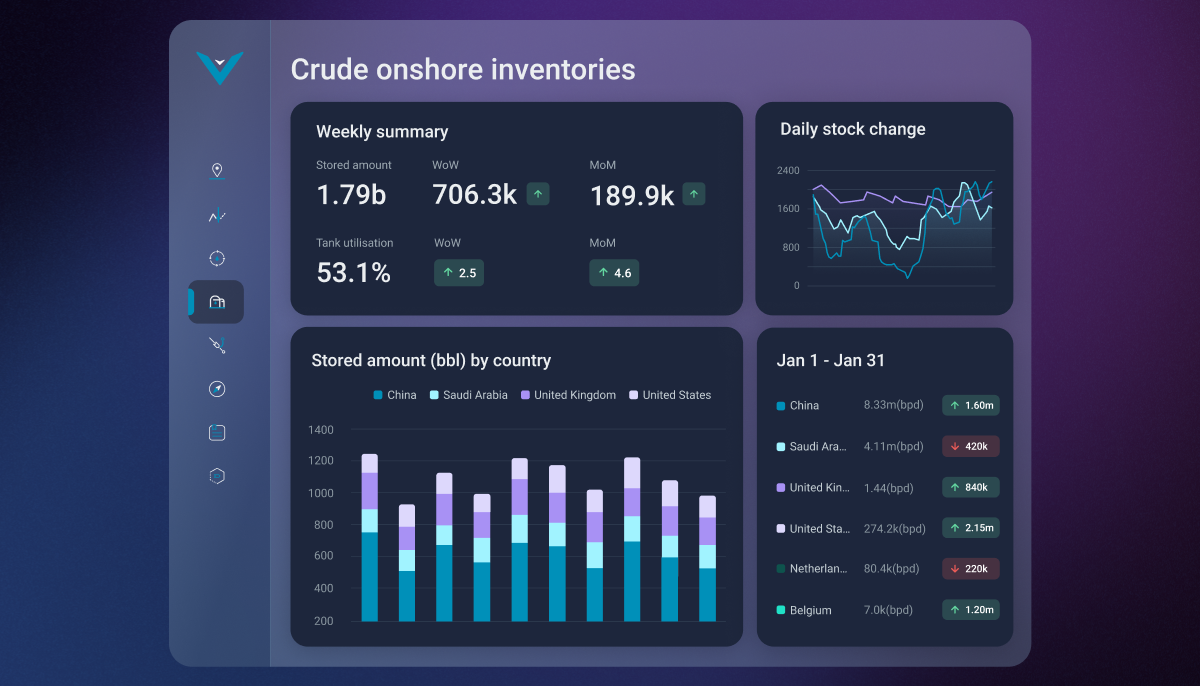Toggle the United States series visibility
This screenshot has height=686, width=1200.
(669, 395)
